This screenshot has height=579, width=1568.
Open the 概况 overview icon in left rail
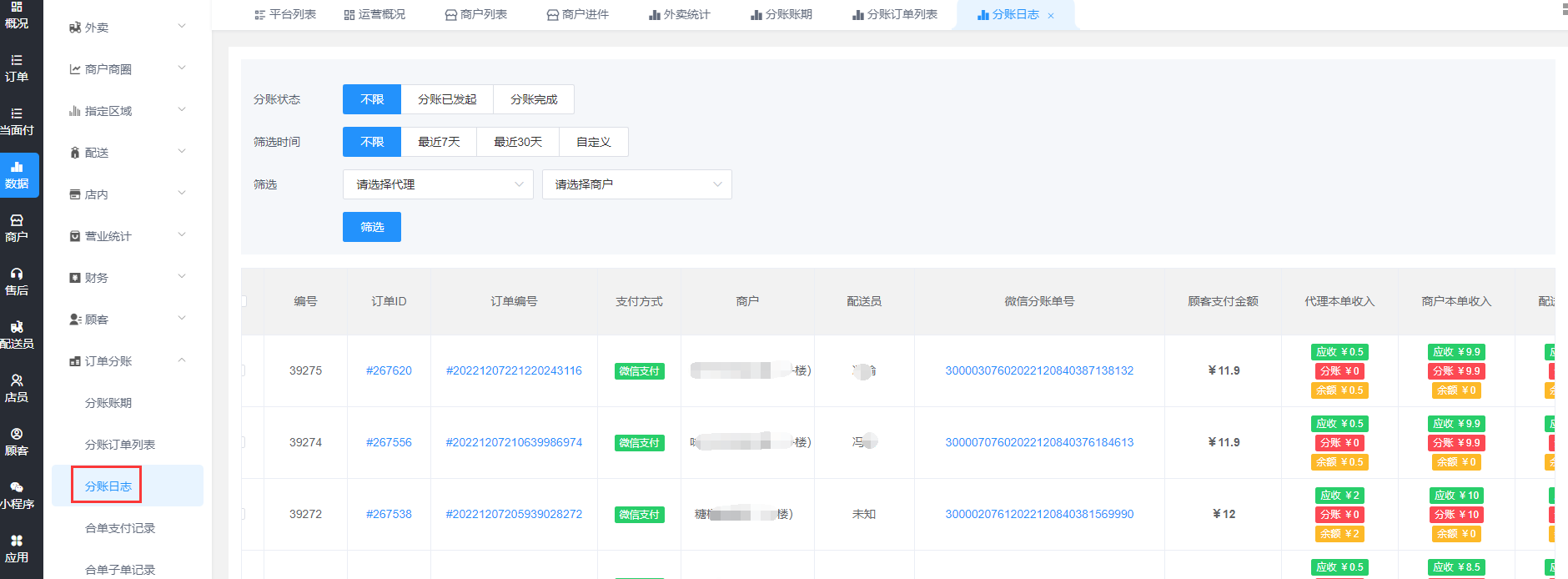point(17,7)
